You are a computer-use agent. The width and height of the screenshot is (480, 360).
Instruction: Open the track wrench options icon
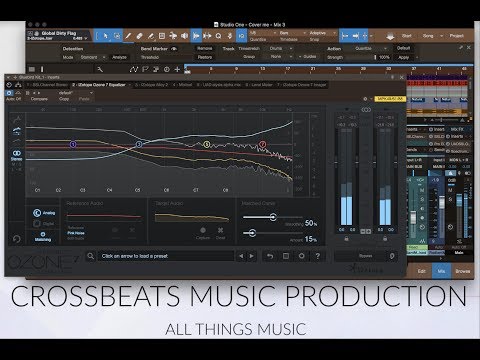[x=100, y=69]
